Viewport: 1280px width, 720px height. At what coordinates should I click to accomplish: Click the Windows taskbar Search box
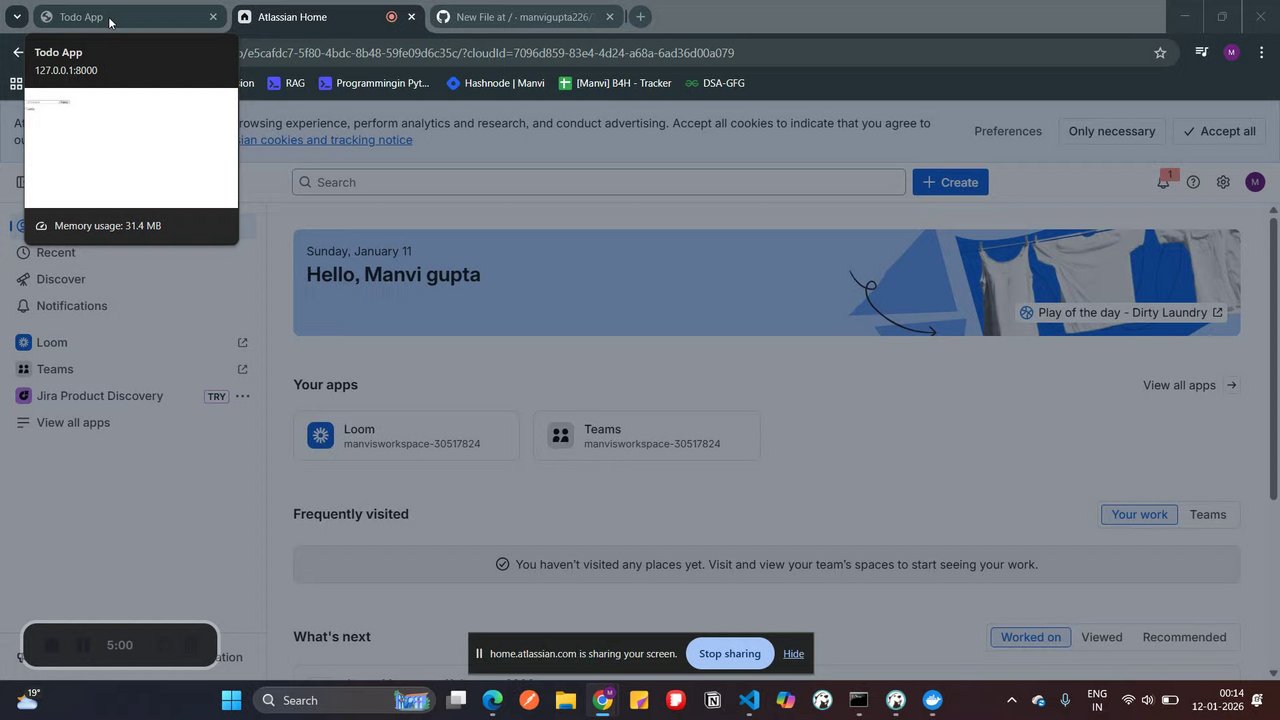[x=346, y=700]
